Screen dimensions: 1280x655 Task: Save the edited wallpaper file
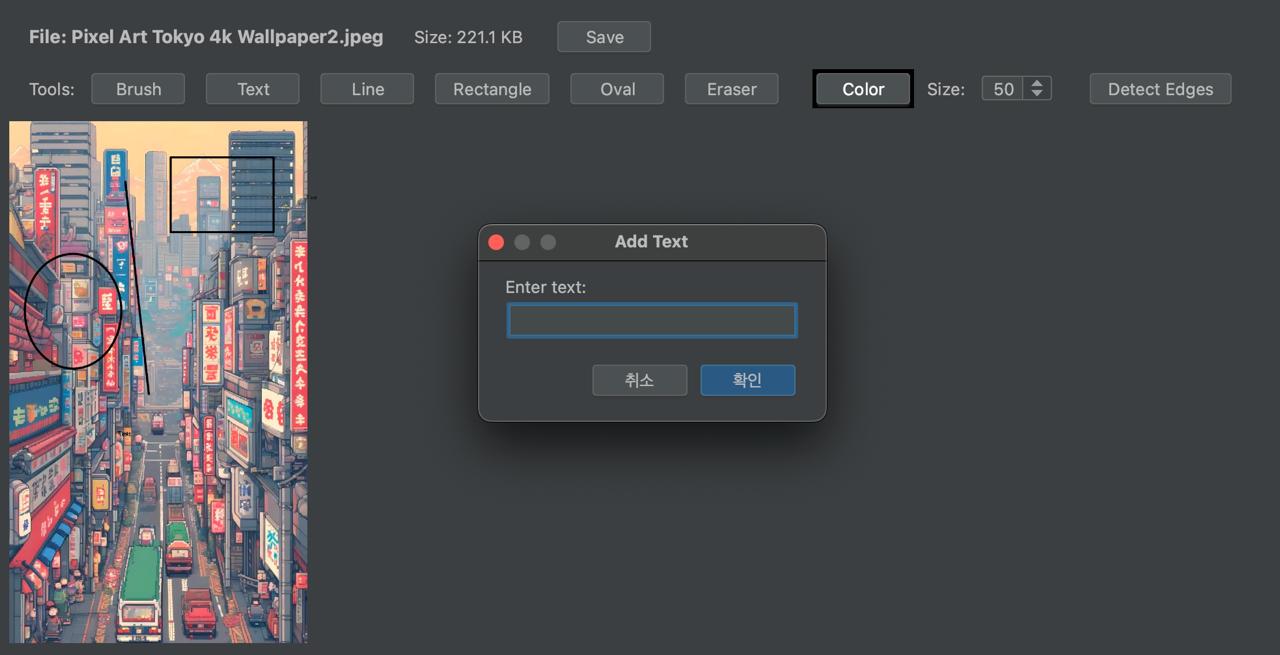(603, 36)
